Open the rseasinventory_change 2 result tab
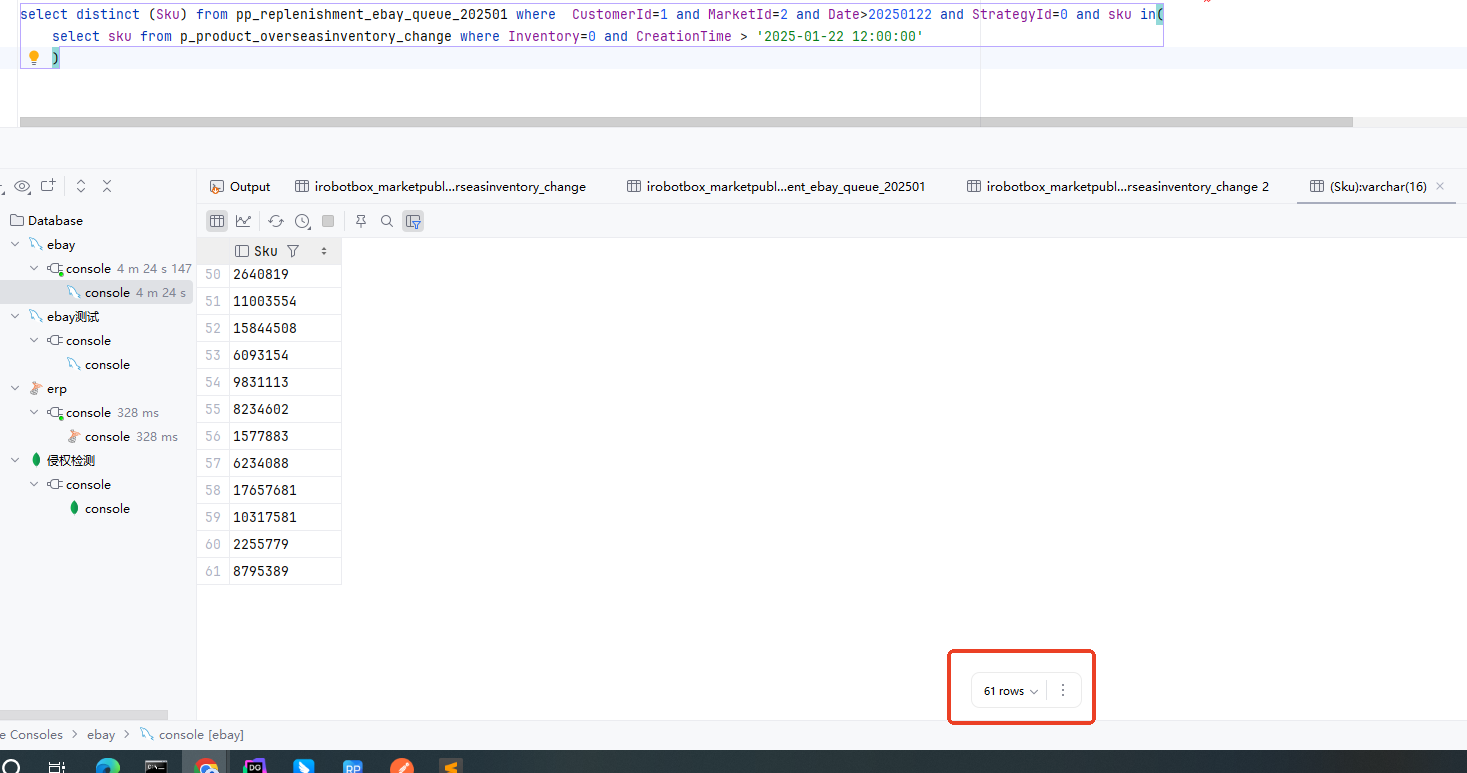 pyautogui.click(x=1117, y=187)
